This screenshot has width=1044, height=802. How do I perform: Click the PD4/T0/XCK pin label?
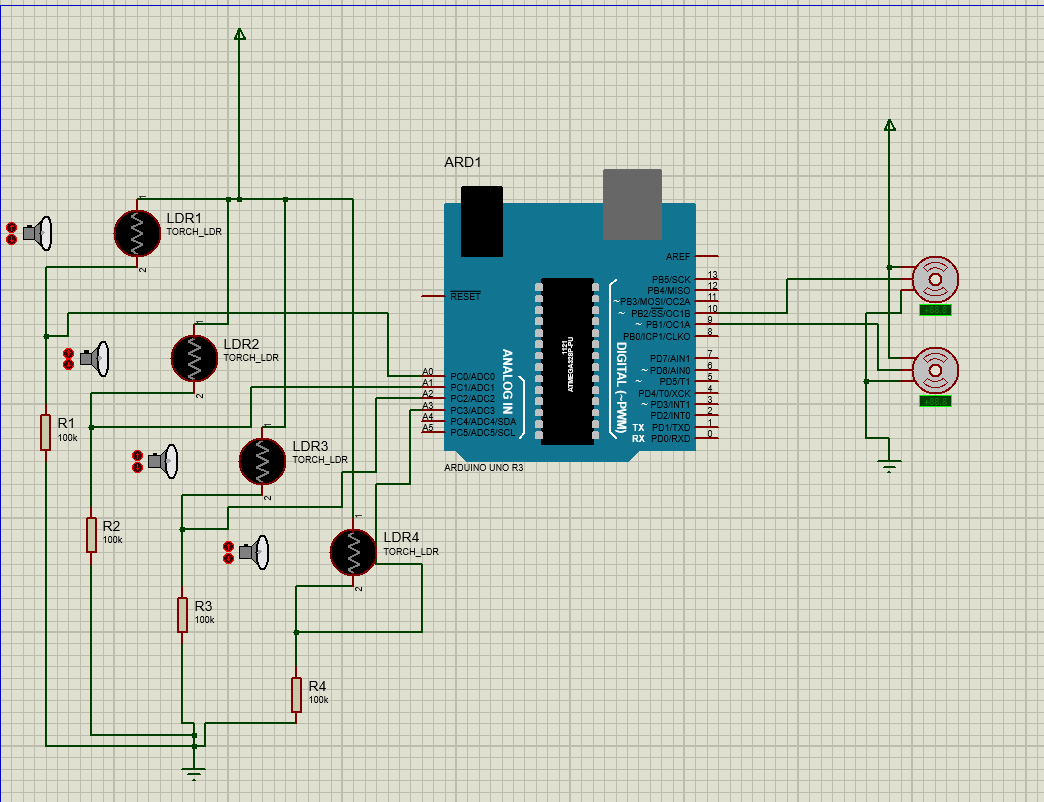pyautogui.click(x=664, y=393)
